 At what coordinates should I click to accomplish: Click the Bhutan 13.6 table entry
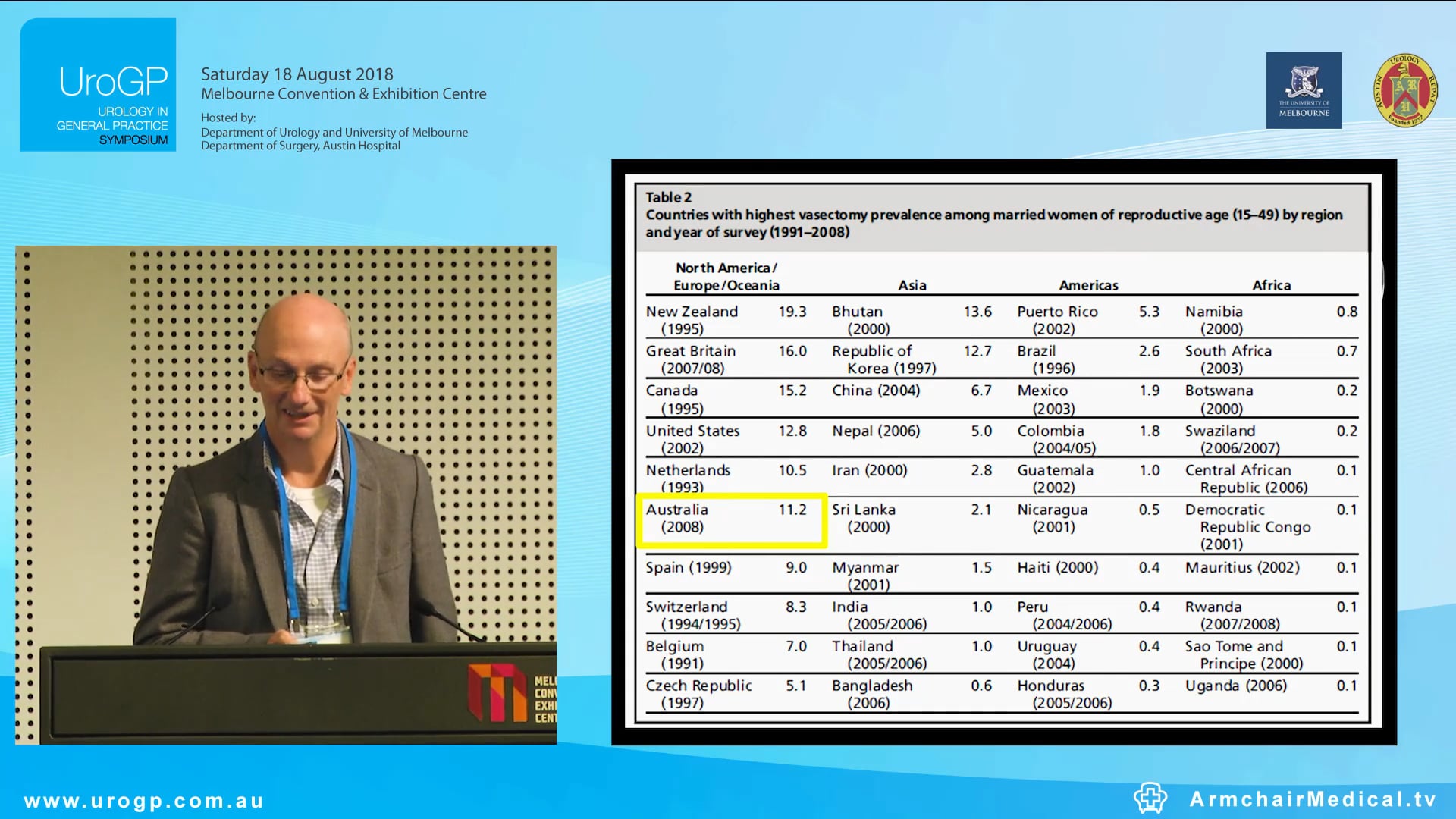point(911,319)
